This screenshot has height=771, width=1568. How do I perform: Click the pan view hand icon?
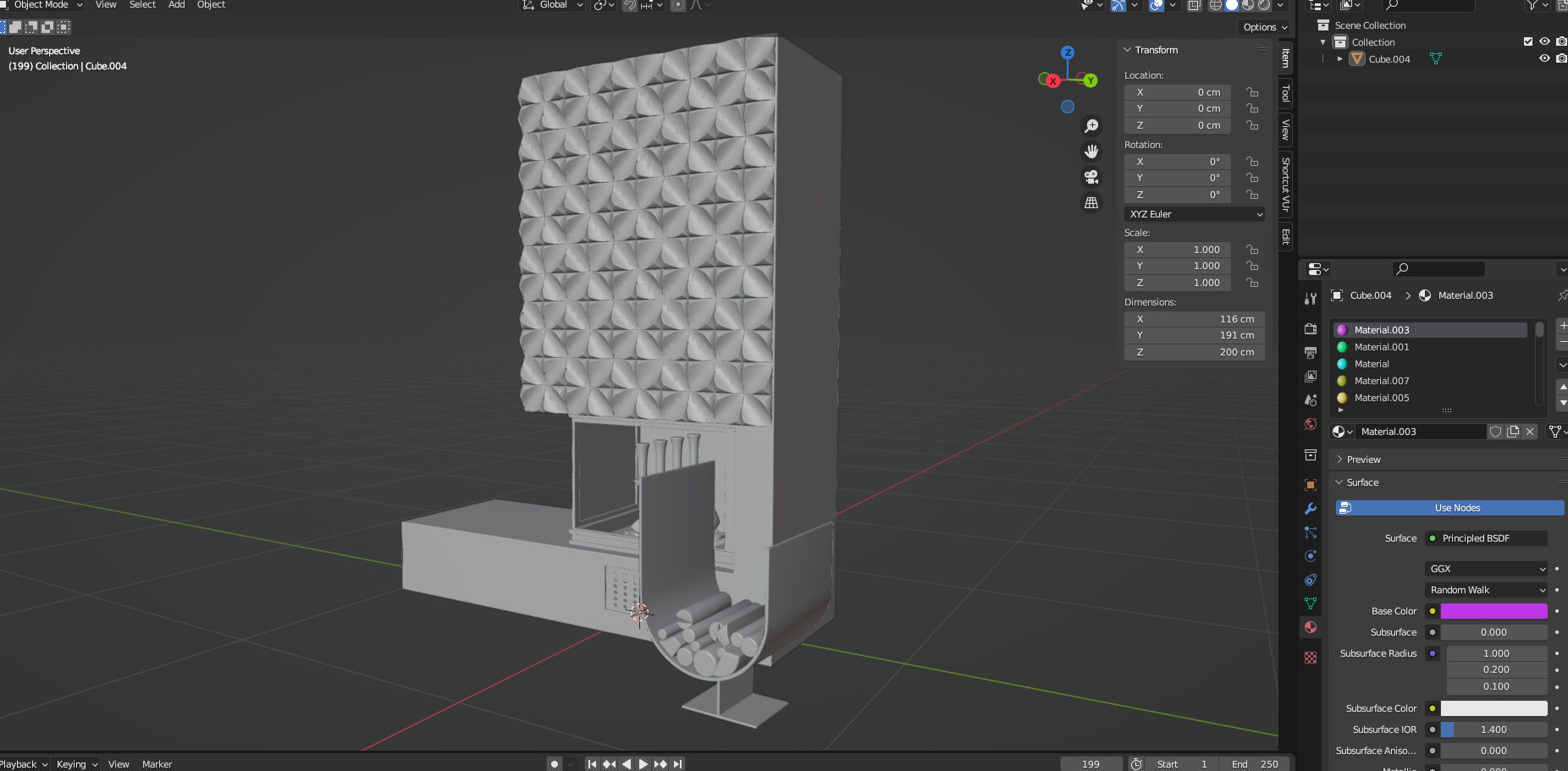1091,151
